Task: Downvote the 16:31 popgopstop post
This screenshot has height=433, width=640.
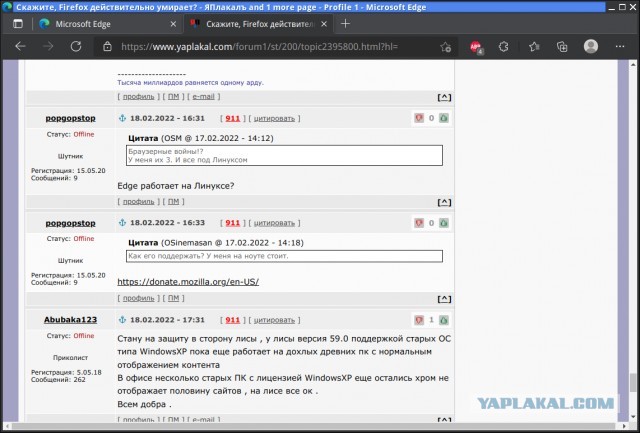Action: tap(419, 118)
